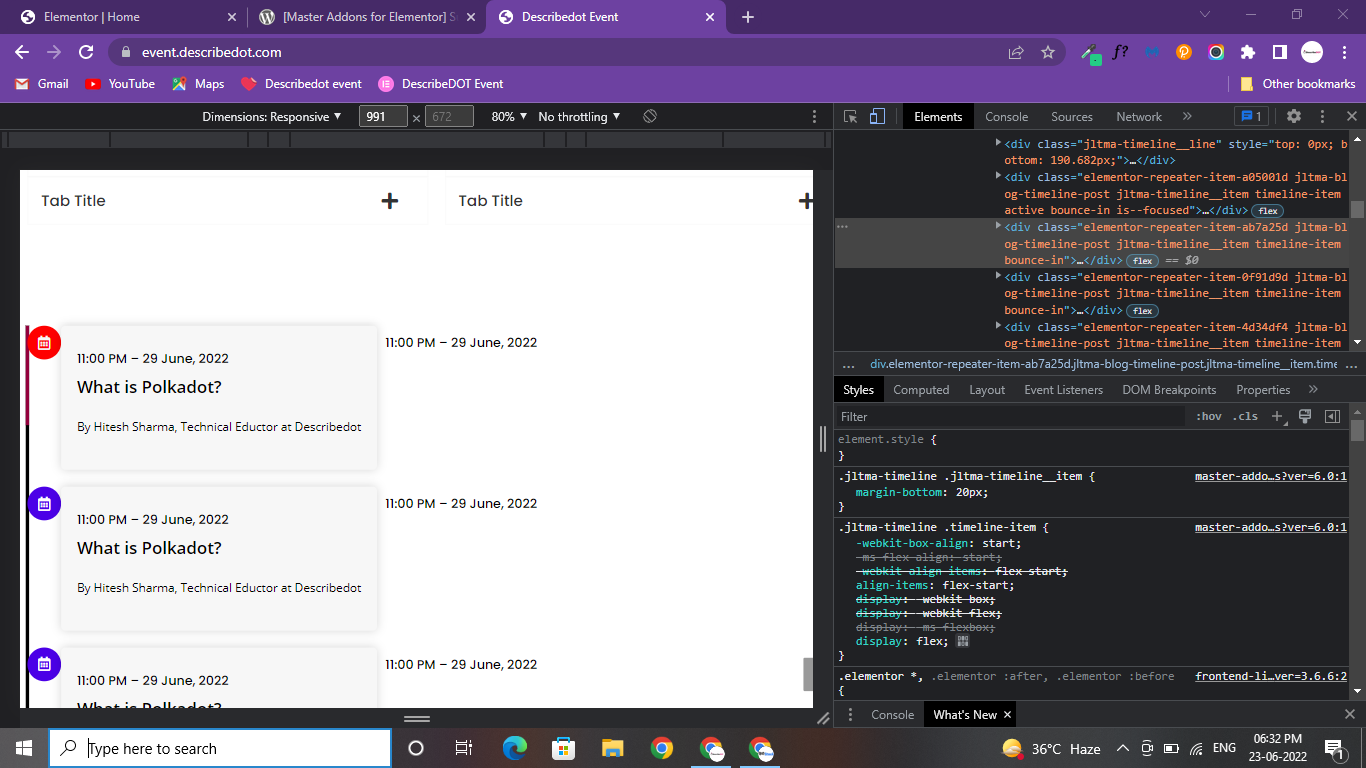Open DevTools settings gear
This screenshot has height=768, width=1366.
coord(1294,117)
